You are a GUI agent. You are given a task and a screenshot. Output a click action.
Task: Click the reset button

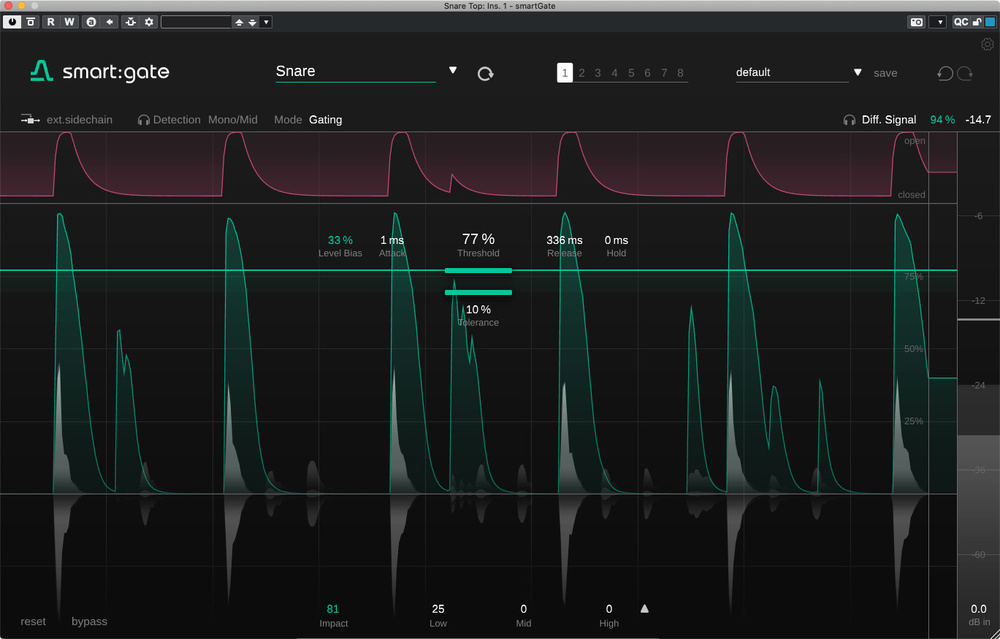[33, 621]
